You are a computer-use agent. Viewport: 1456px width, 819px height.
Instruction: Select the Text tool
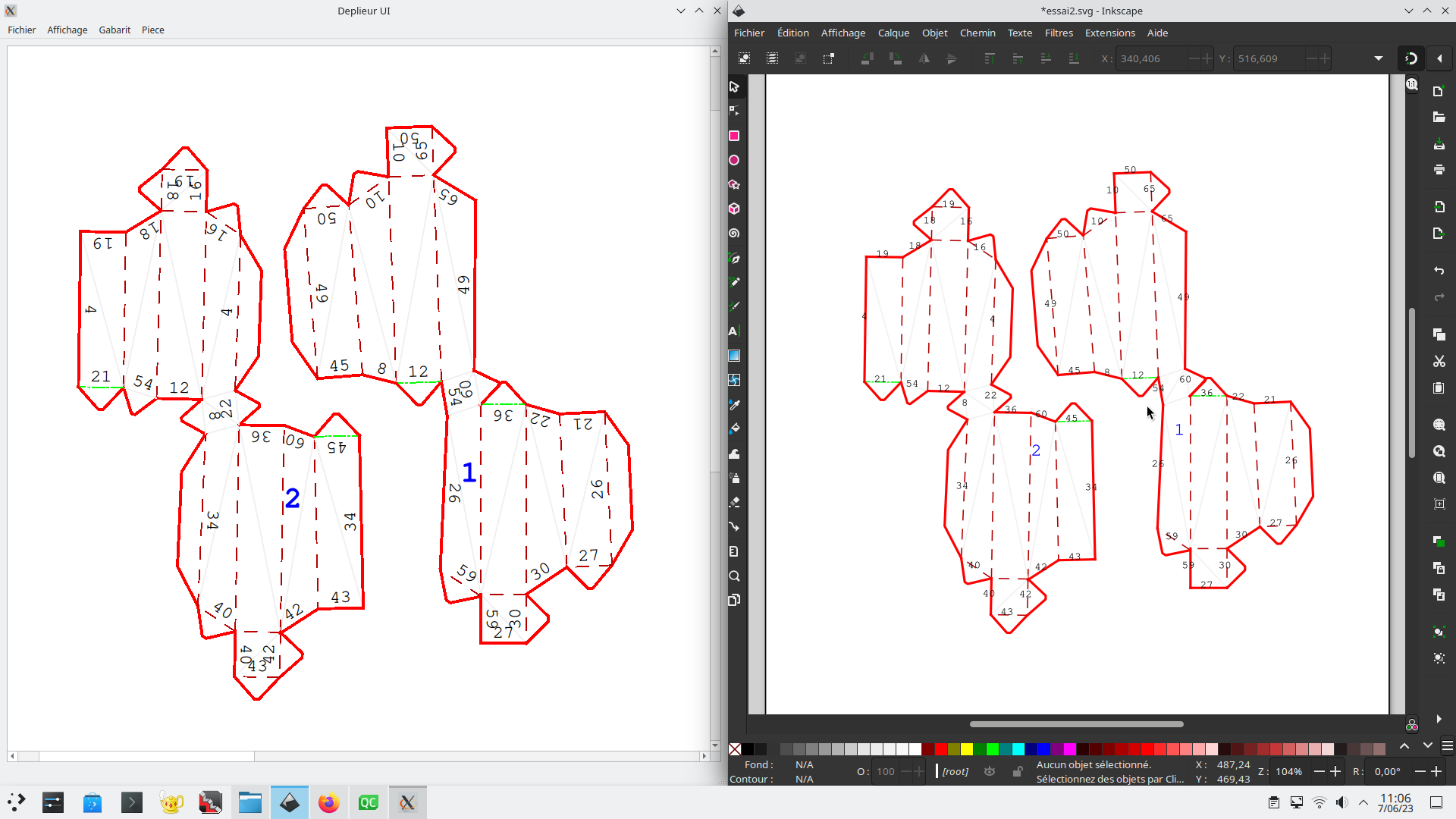[x=734, y=331]
